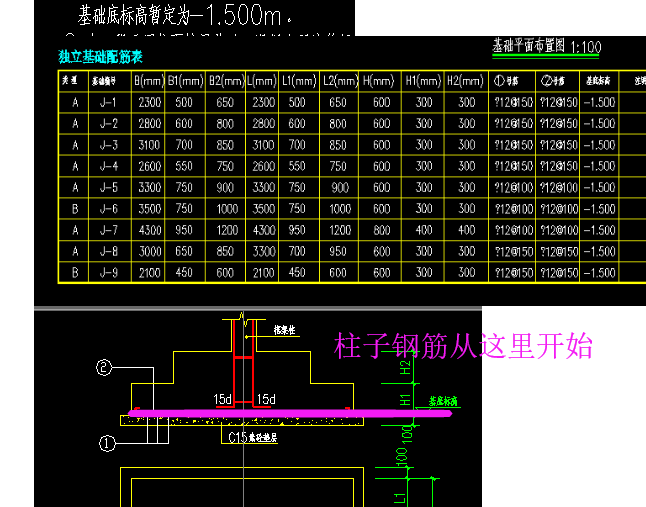Click the B value 4300 in row J-7

tap(150, 230)
